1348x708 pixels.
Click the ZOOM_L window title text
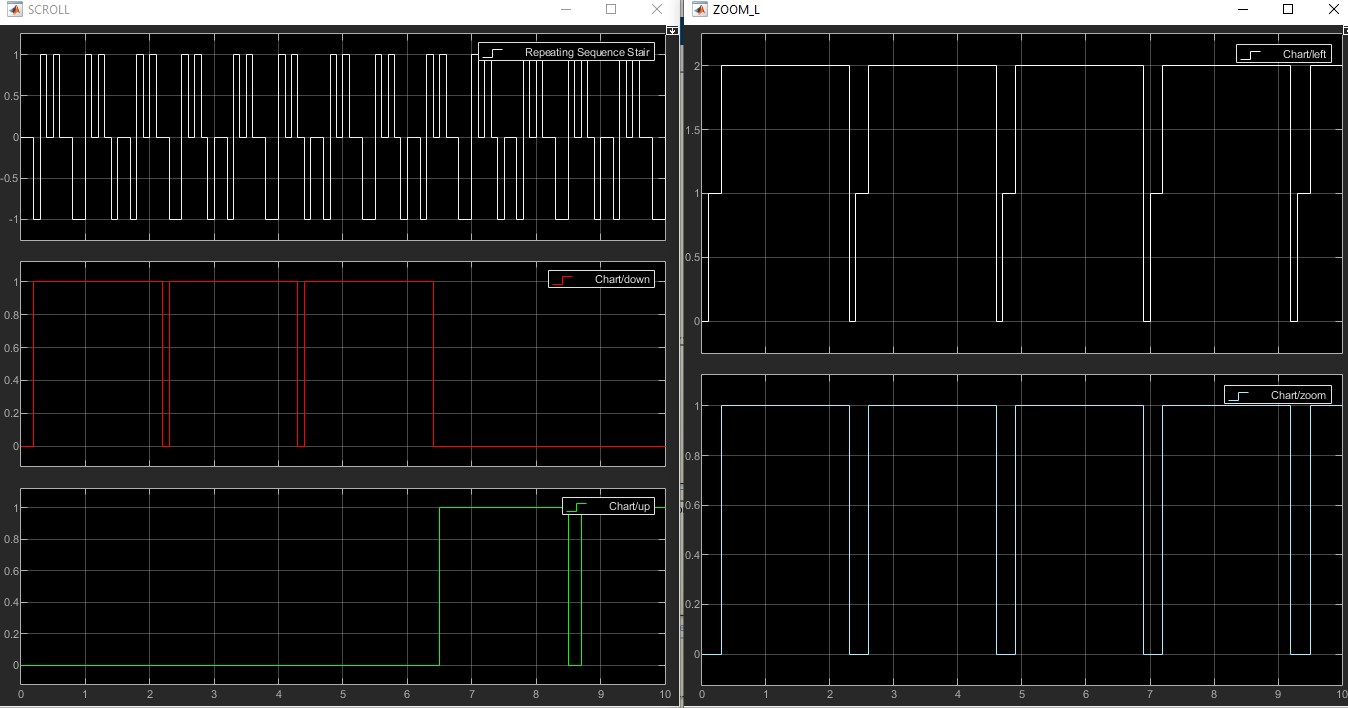(736, 9)
